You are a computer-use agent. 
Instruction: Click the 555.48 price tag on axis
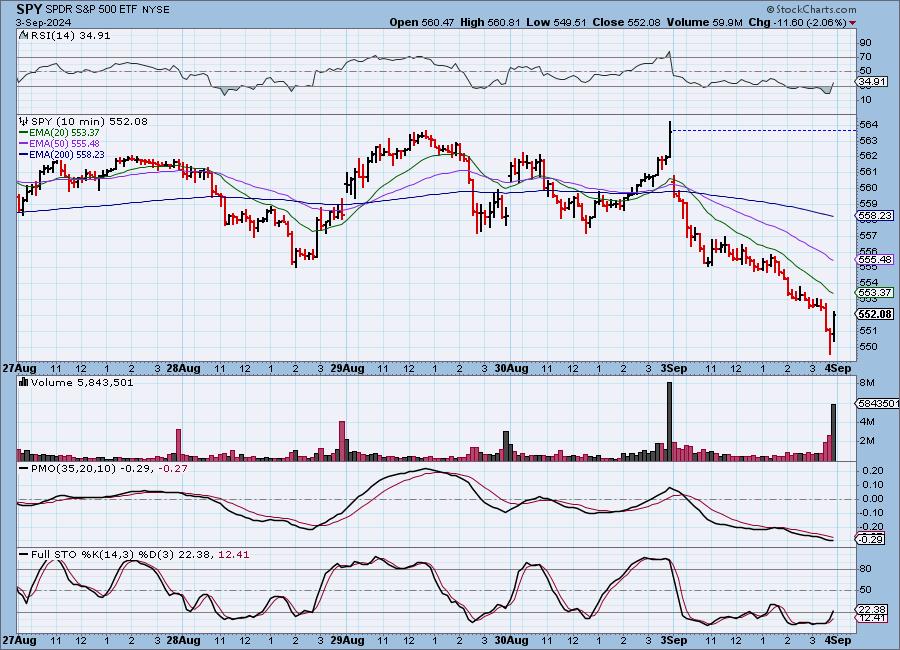point(875,260)
